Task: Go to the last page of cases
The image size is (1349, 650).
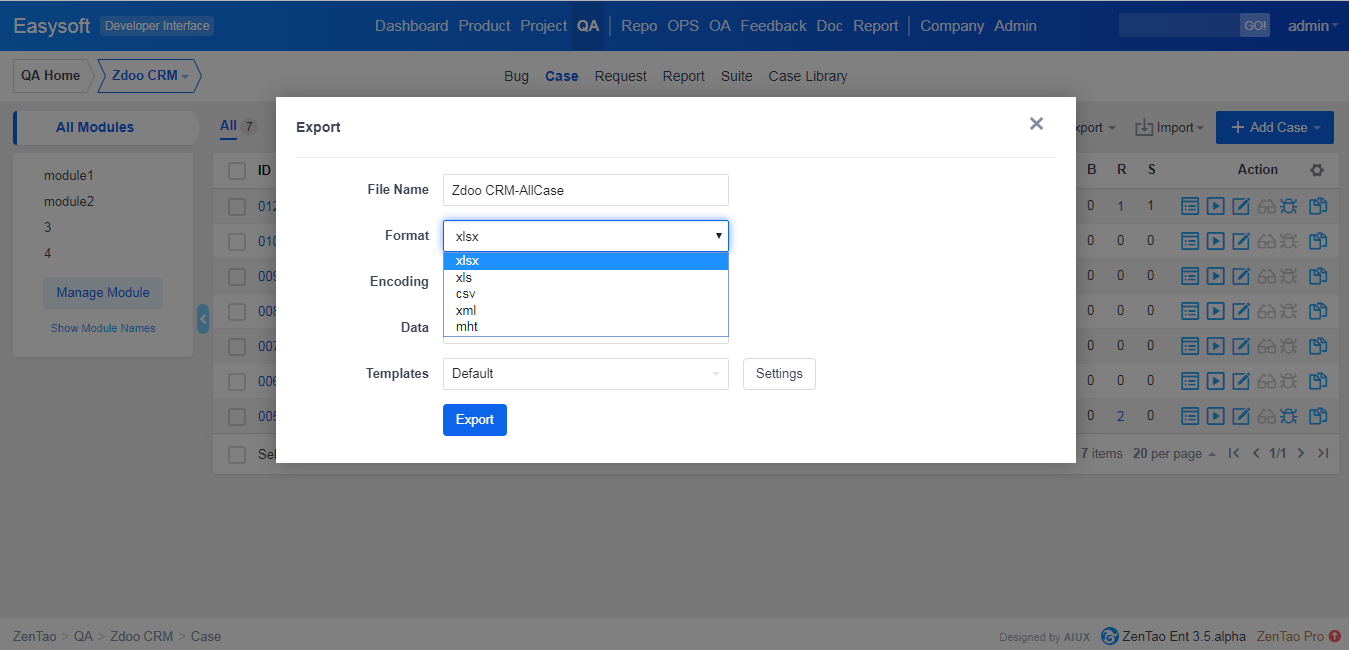Action: 1323,453
